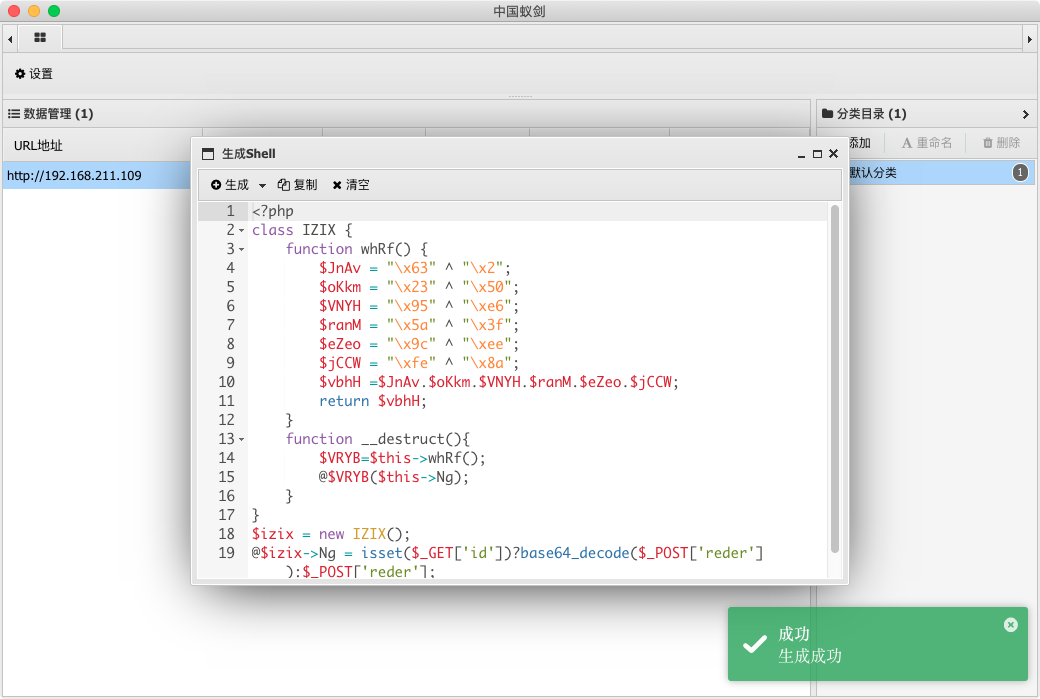This screenshot has height=699, width=1040.
Task: Collapse code fold arrow on line 13
Action: click(241, 440)
